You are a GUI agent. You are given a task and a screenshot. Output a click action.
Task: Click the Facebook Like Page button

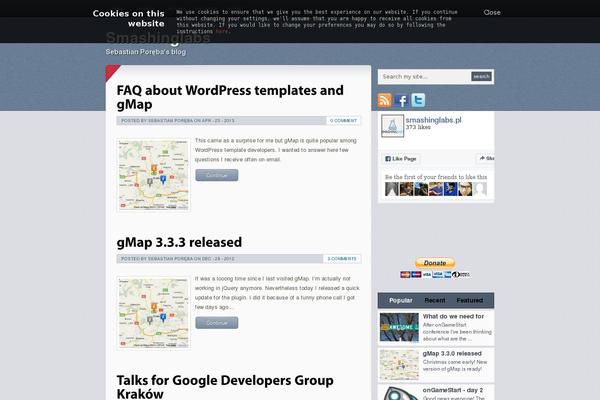click(x=401, y=158)
